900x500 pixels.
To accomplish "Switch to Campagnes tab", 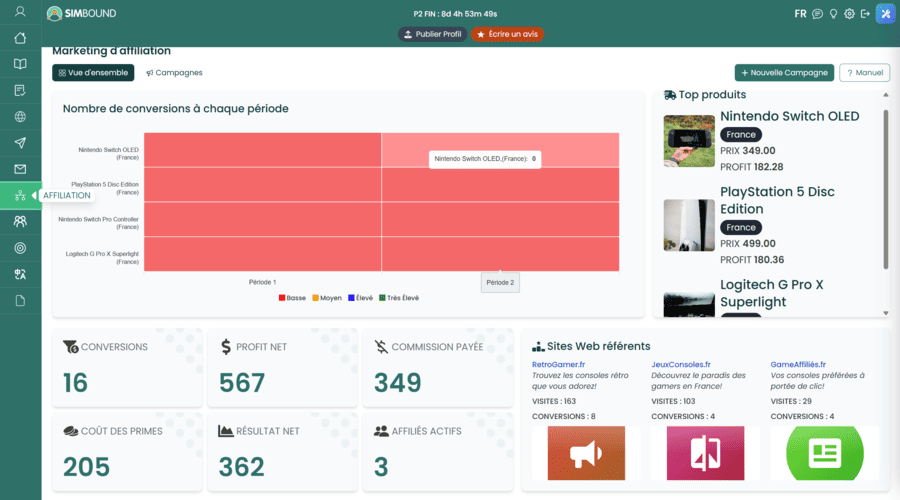I will pos(174,73).
